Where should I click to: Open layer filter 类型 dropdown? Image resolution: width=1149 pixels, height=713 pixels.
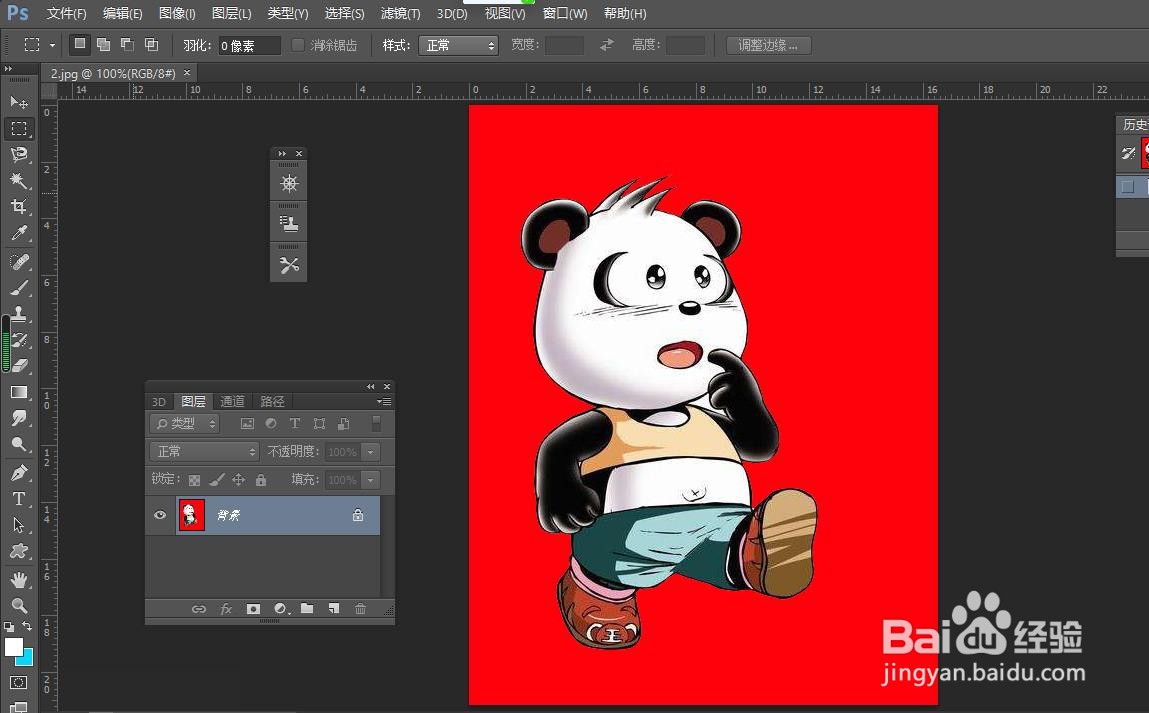[x=184, y=424]
